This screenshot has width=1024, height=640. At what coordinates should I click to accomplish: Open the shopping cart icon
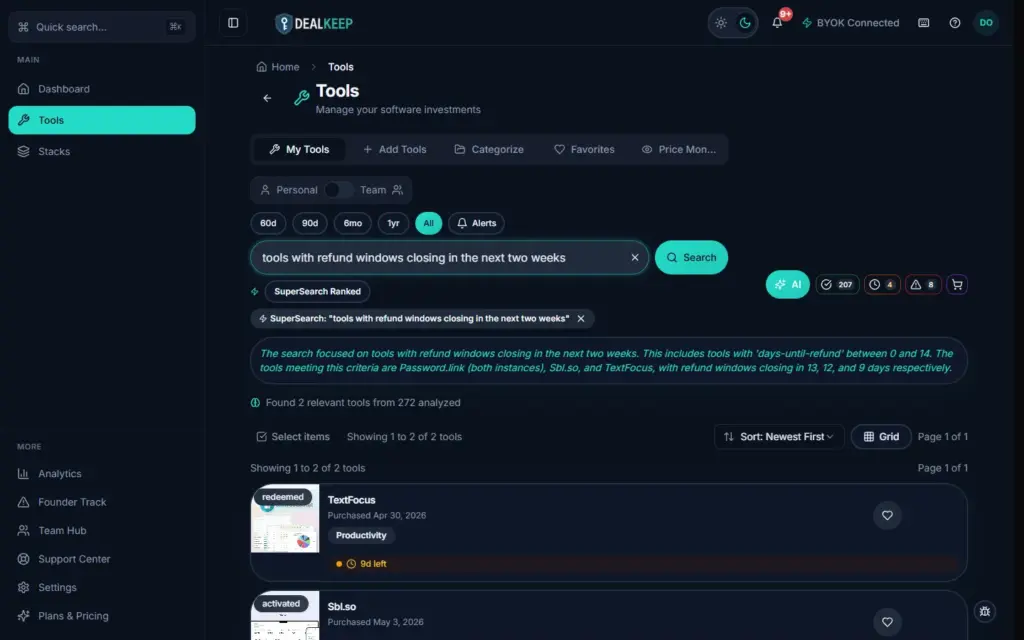click(x=957, y=285)
